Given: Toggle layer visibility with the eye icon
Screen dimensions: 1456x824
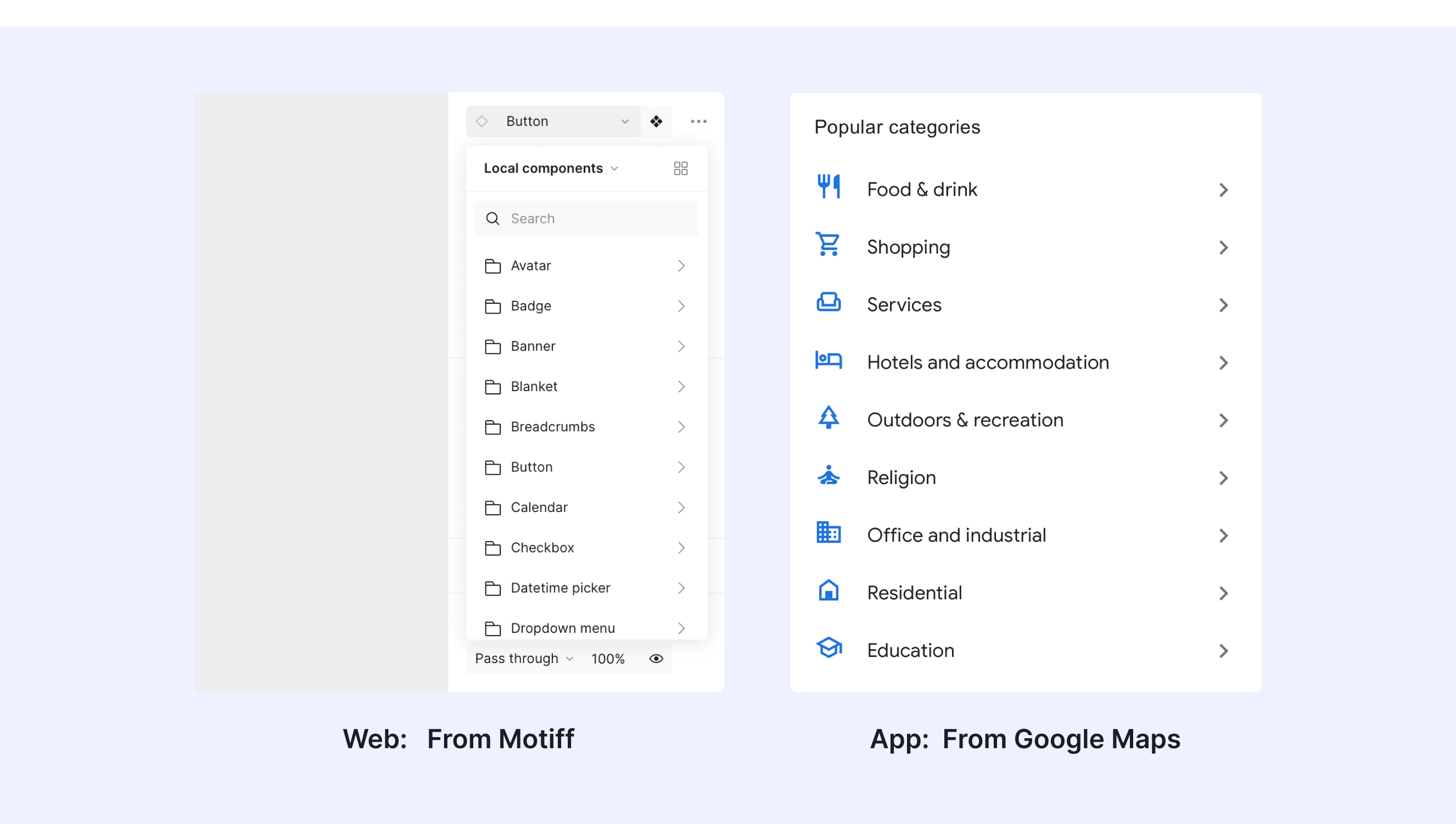Looking at the screenshot, I should (x=656, y=658).
